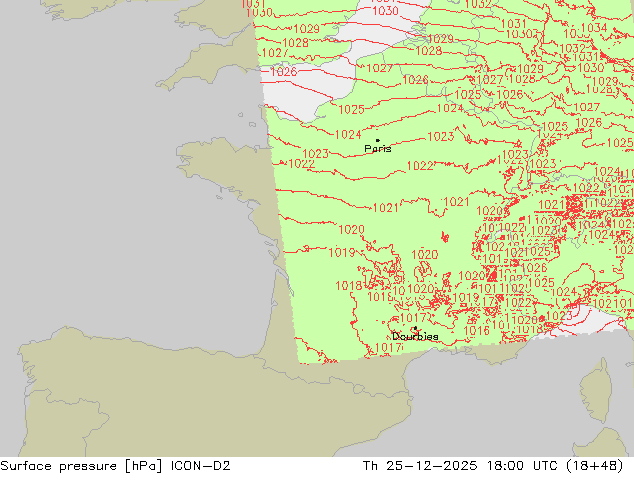Screen dimensions: 634x490
Task: Select the 'Surface pressure [hPa]' caption text
Action: coord(81,466)
